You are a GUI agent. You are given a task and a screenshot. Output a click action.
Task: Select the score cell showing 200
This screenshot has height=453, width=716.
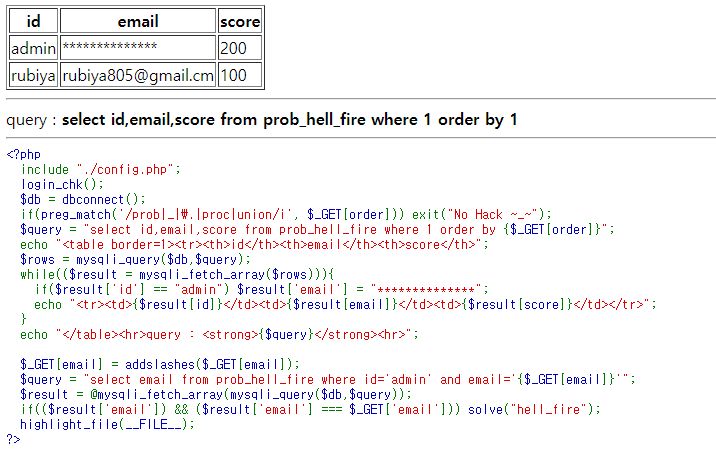(240, 48)
